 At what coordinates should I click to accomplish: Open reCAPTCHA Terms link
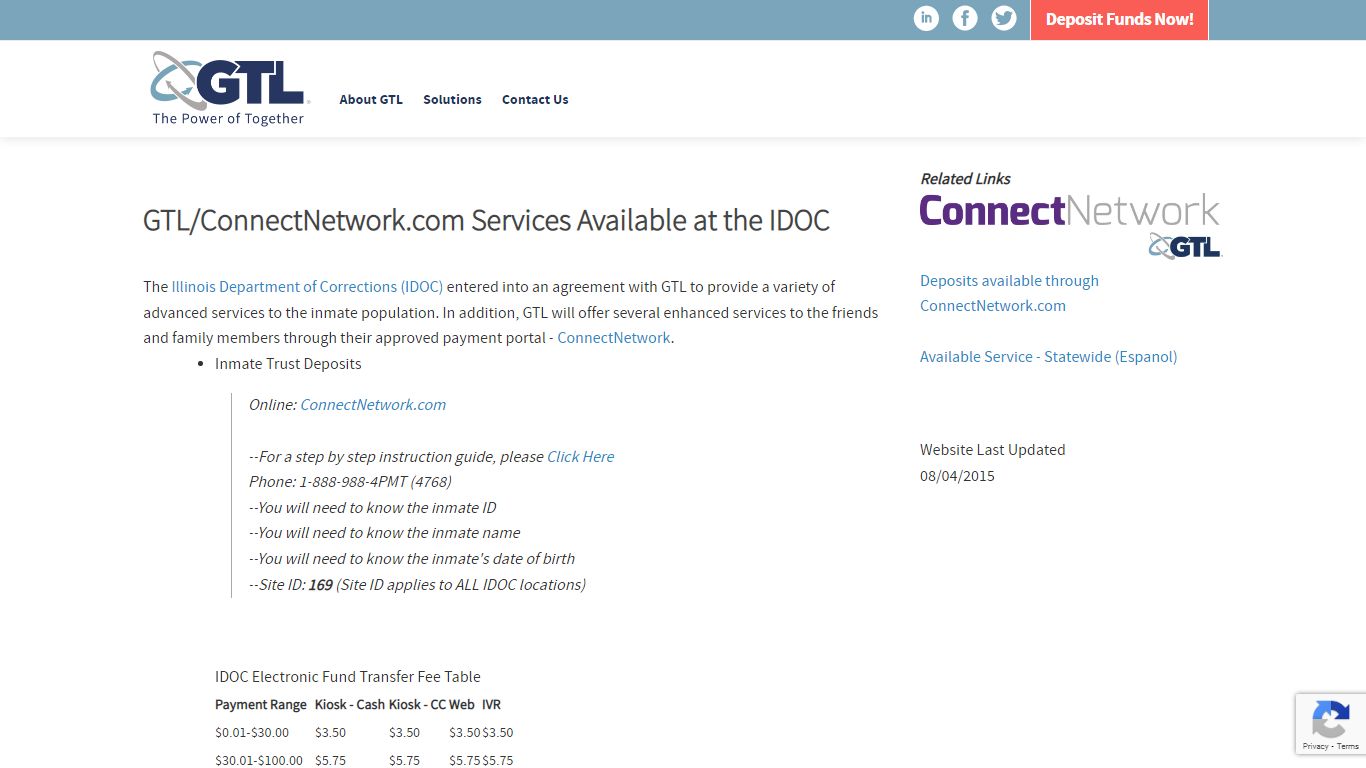pyautogui.click(x=1348, y=746)
